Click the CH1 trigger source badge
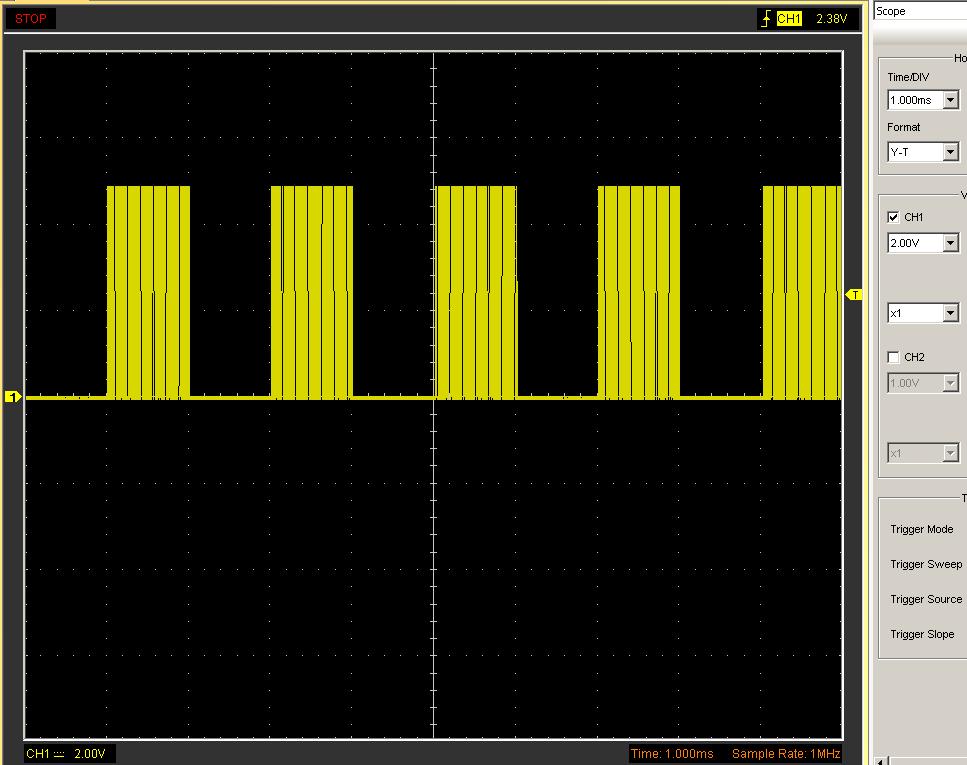 coord(789,19)
